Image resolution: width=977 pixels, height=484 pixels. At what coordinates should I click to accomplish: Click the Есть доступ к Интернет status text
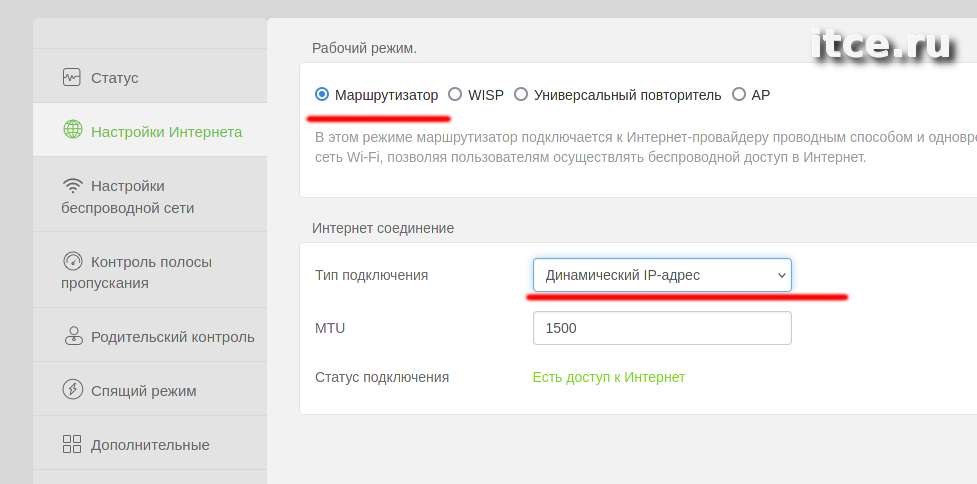click(x=609, y=377)
